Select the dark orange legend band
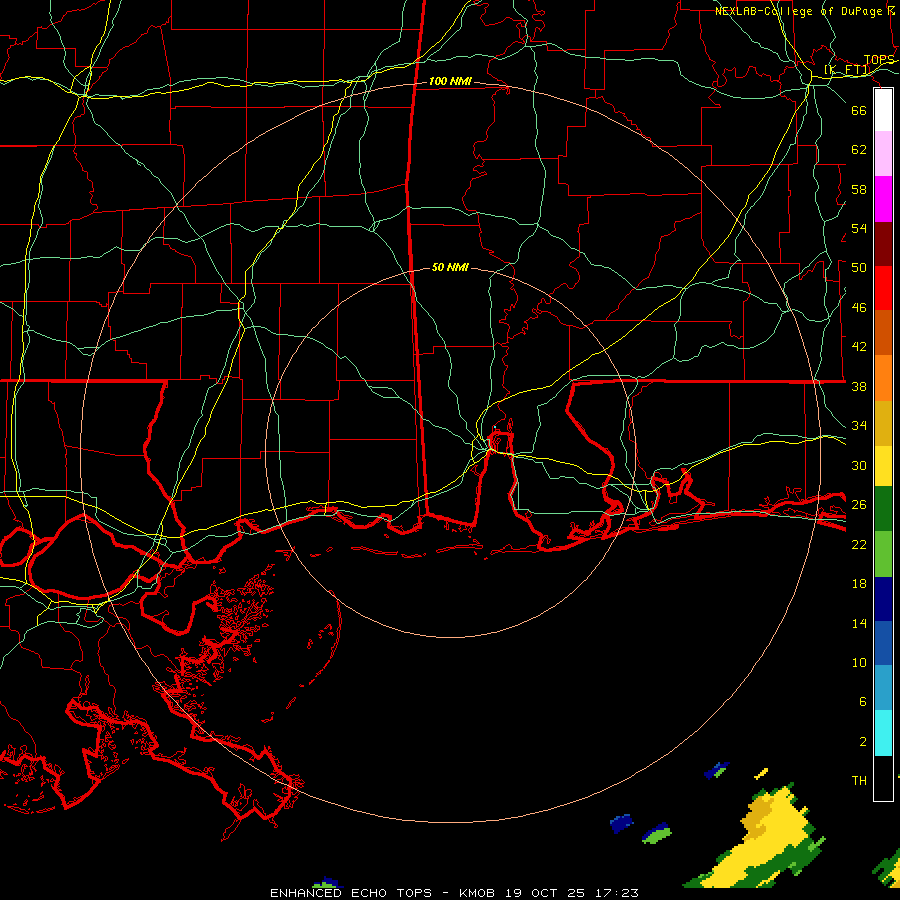Image resolution: width=900 pixels, height=900 pixels. click(883, 333)
